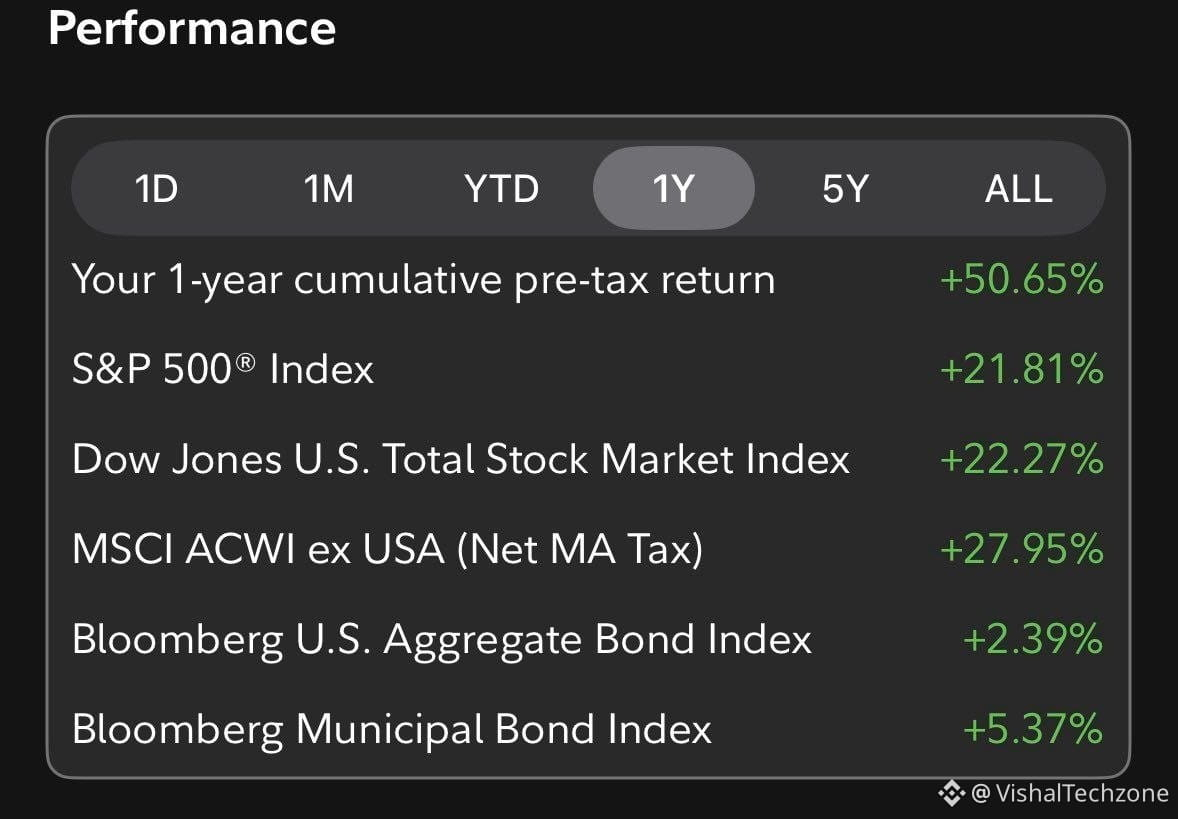Image resolution: width=1178 pixels, height=819 pixels.
Task: Tap the Bloomberg Municipal Bond Index row
Action: coord(587,729)
